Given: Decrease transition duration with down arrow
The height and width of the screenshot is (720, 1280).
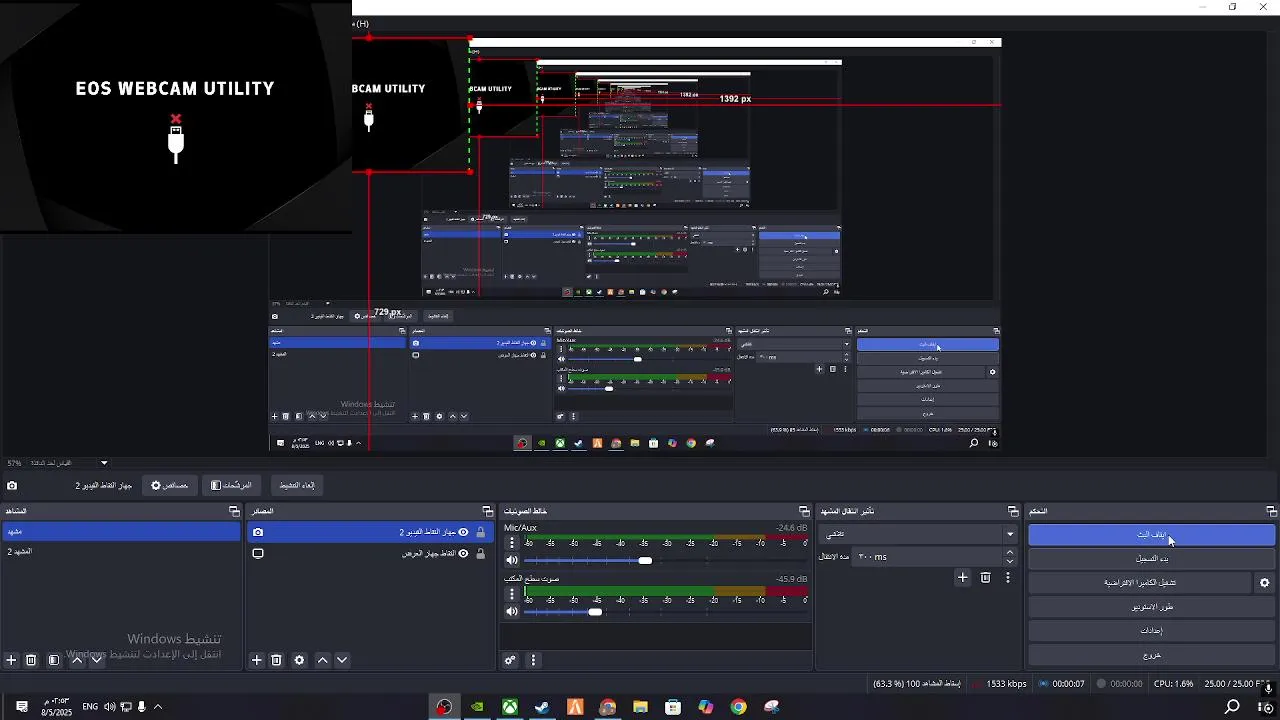Looking at the screenshot, I should [x=1009, y=562].
